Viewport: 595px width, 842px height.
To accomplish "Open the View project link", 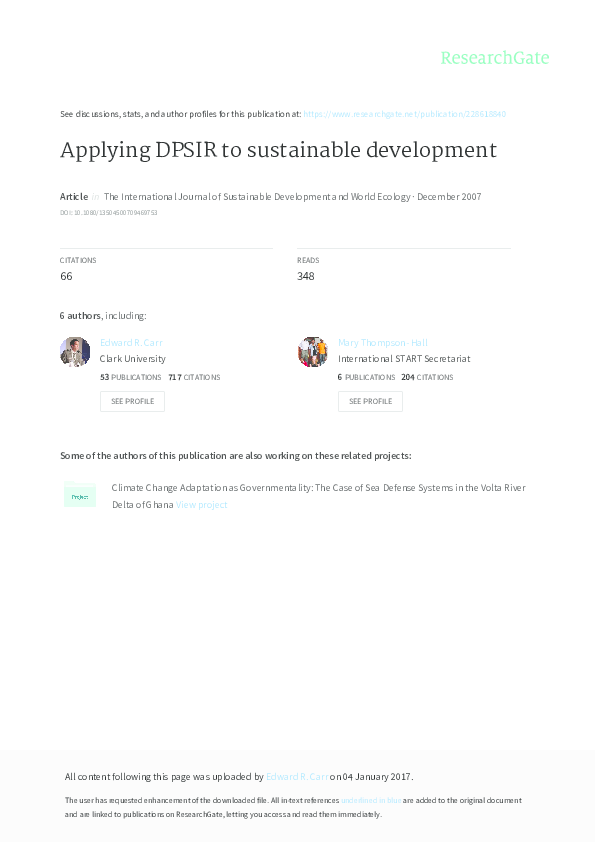I will coord(201,505).
